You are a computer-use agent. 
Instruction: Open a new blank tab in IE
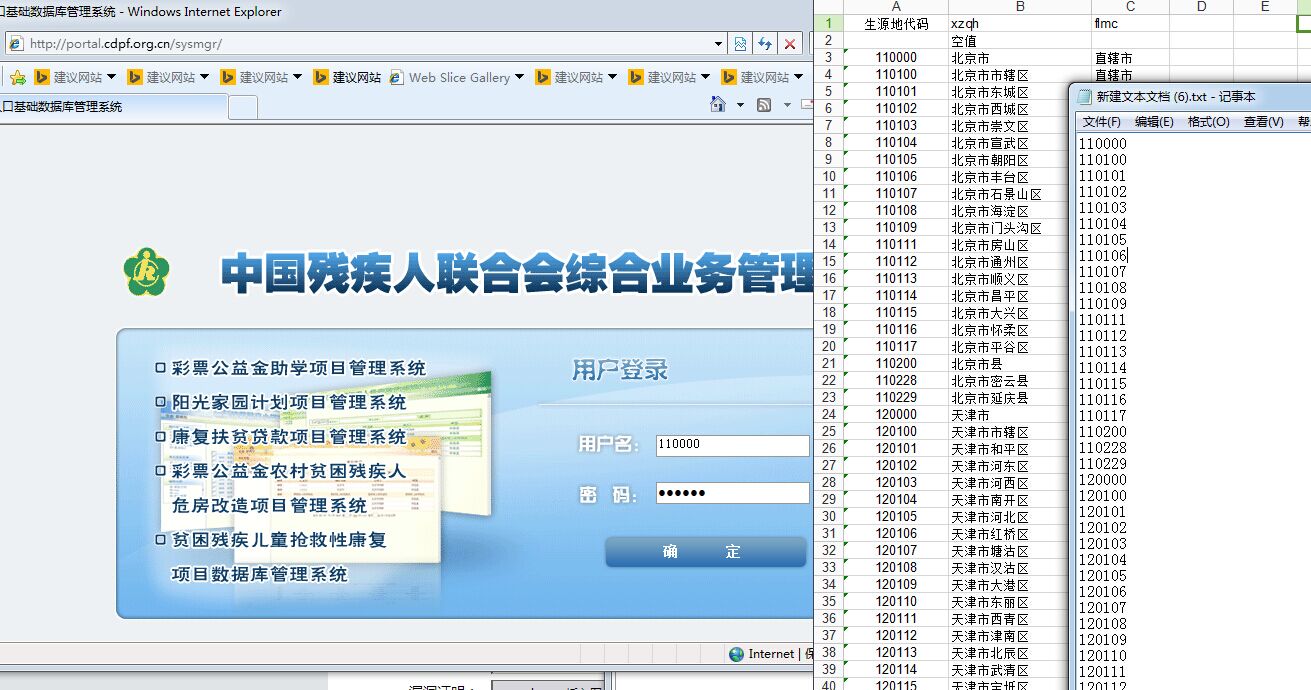[x=242, y=106]
